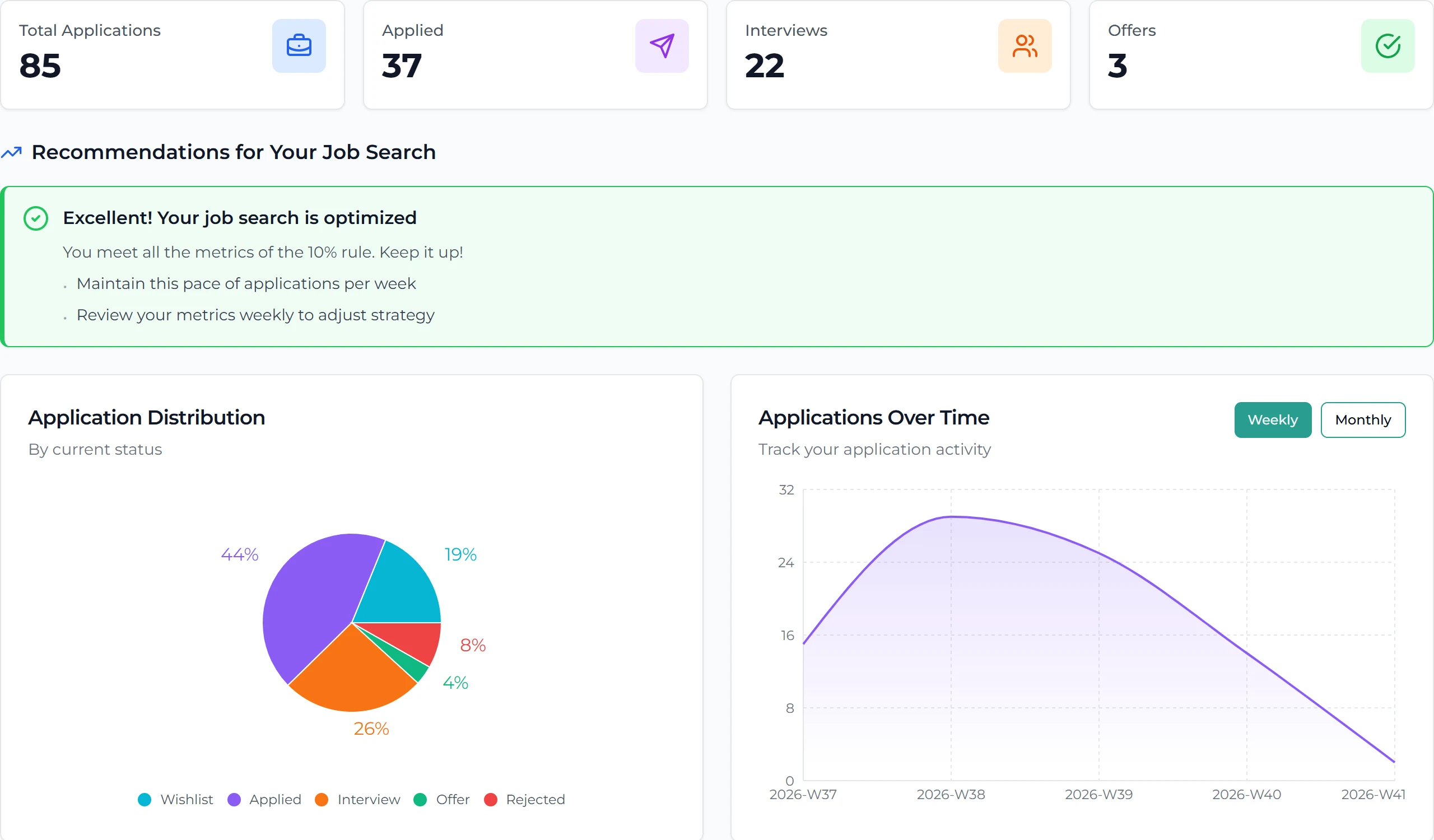Click 'Maintain this pace of applications per week'
Image resolution: width=1434 pixels, height=840 pixels.
[246, 283]
